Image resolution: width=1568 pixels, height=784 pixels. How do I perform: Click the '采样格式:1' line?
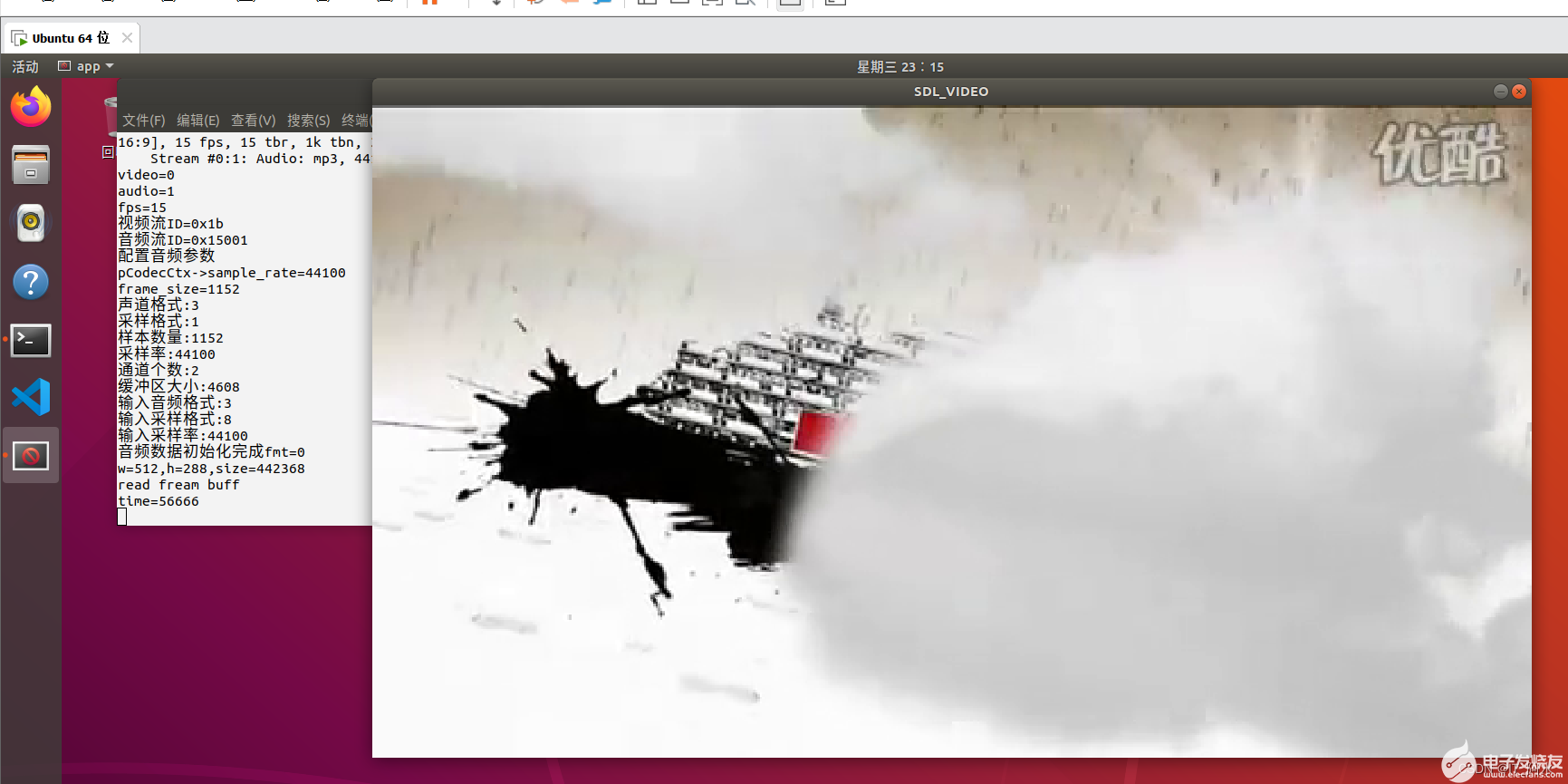click(159, 322)
